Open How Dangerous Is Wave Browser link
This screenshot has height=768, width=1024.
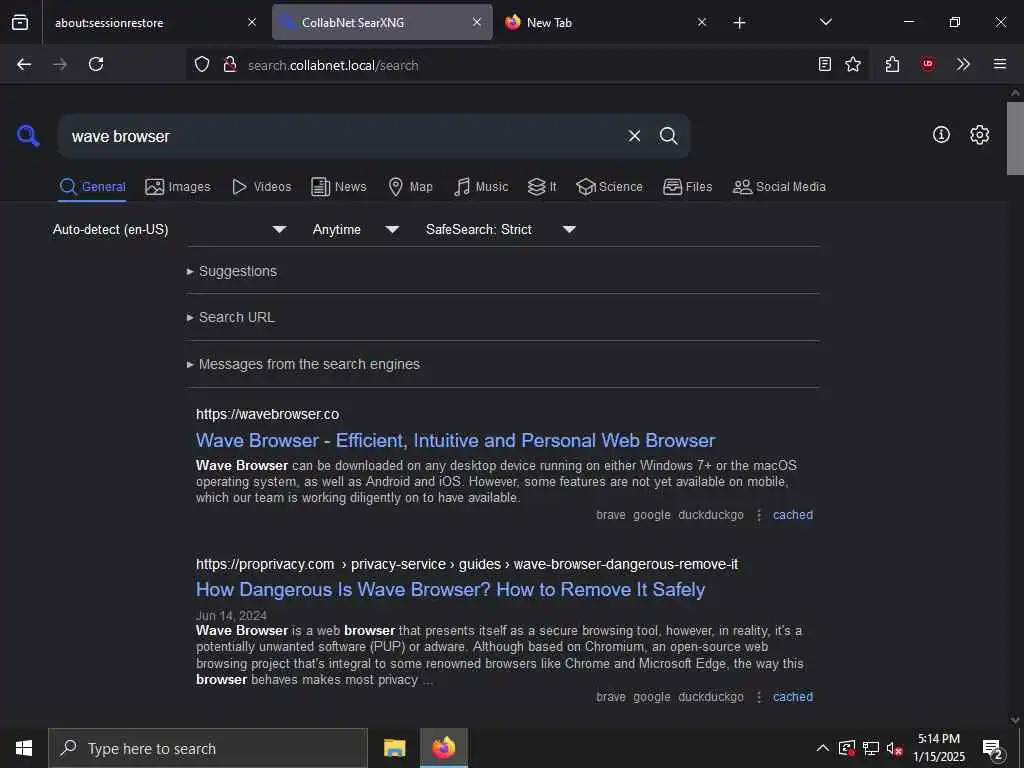(450, 590)
